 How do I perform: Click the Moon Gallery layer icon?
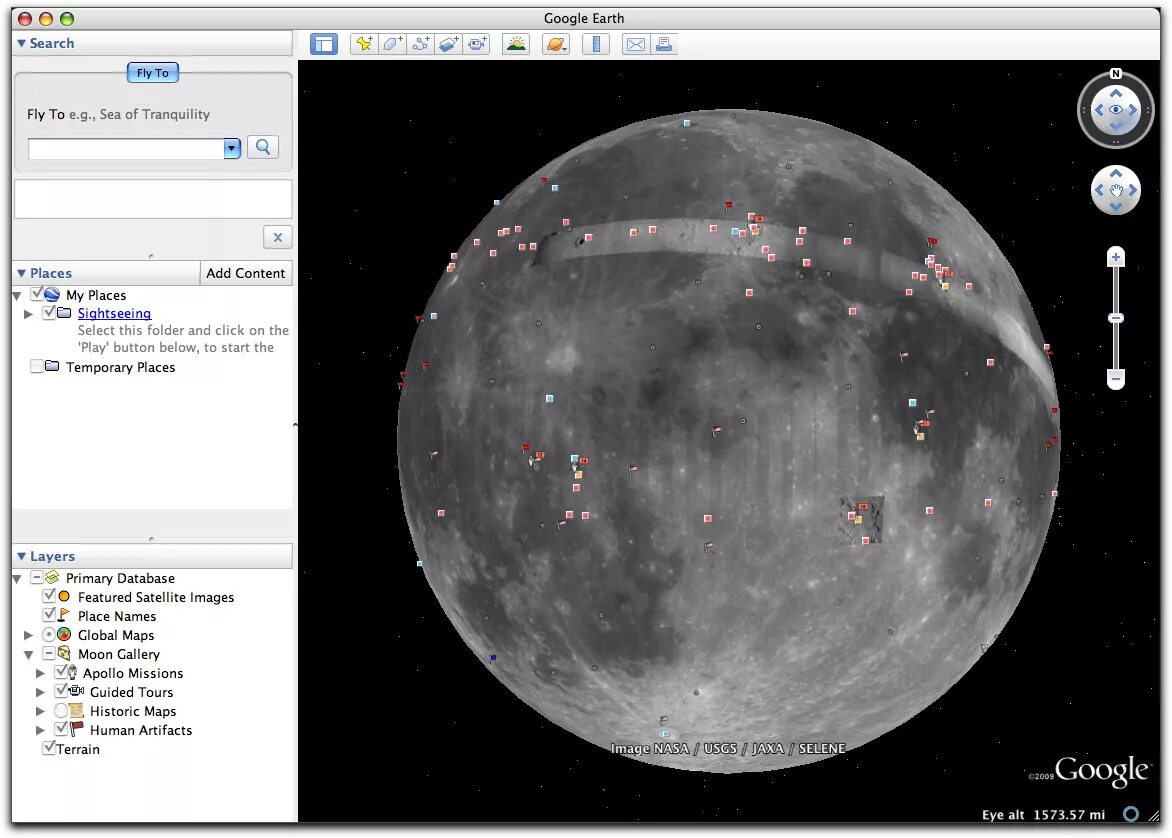click(65, 653)
